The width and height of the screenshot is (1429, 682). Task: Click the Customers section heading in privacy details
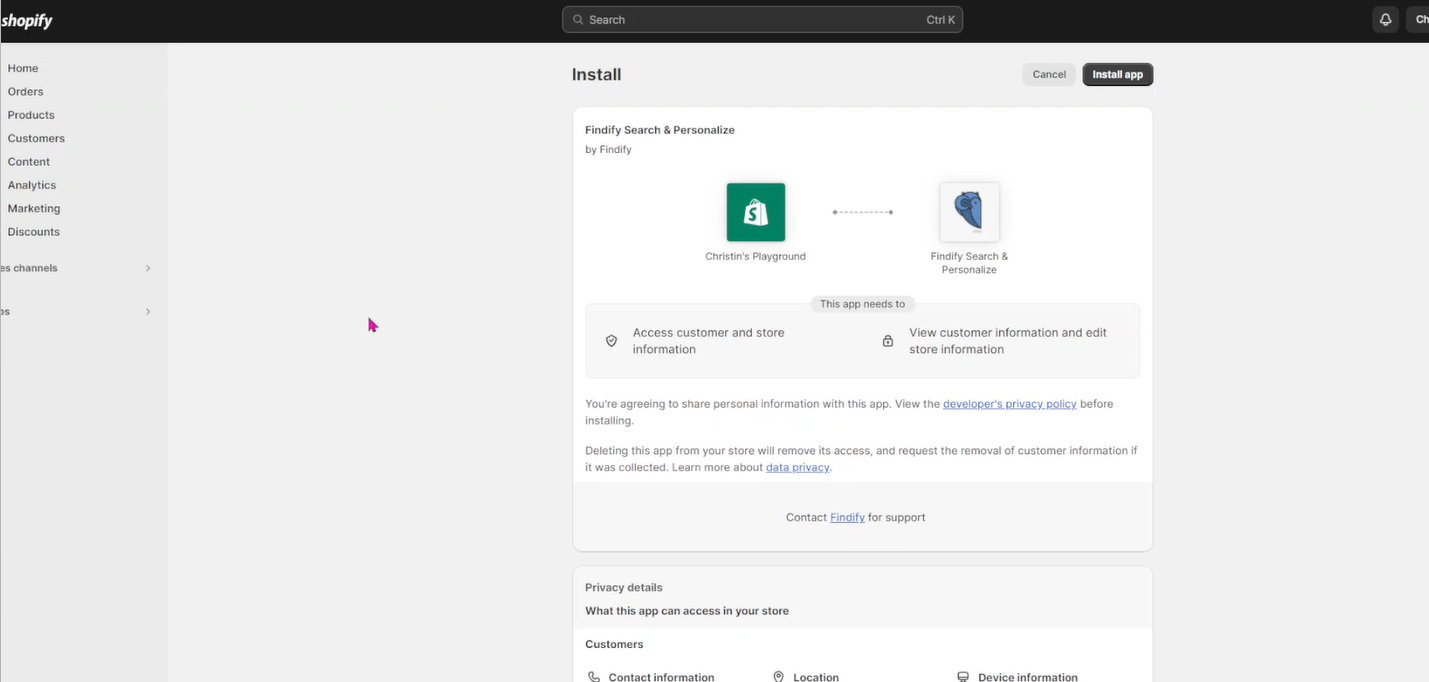coord(614,645)
